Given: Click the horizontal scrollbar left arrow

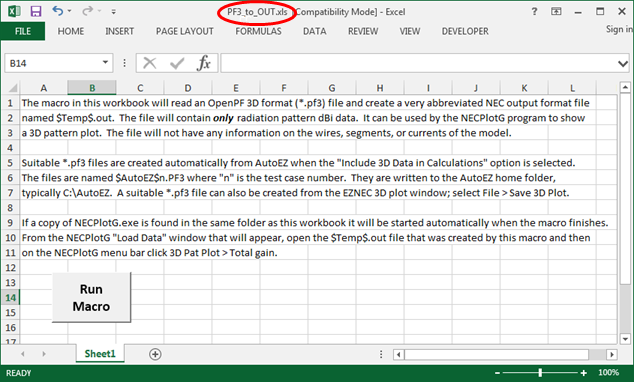Looking at the screenshot, I should click(x=399, y=355).
